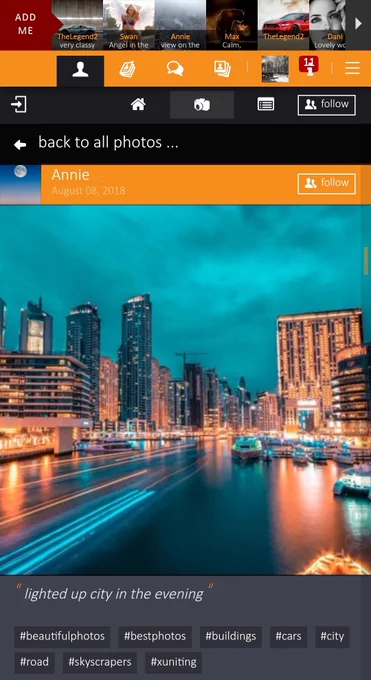Open TheLegend2 red car thumbnail
371x680 pixels.
(283, 25)
